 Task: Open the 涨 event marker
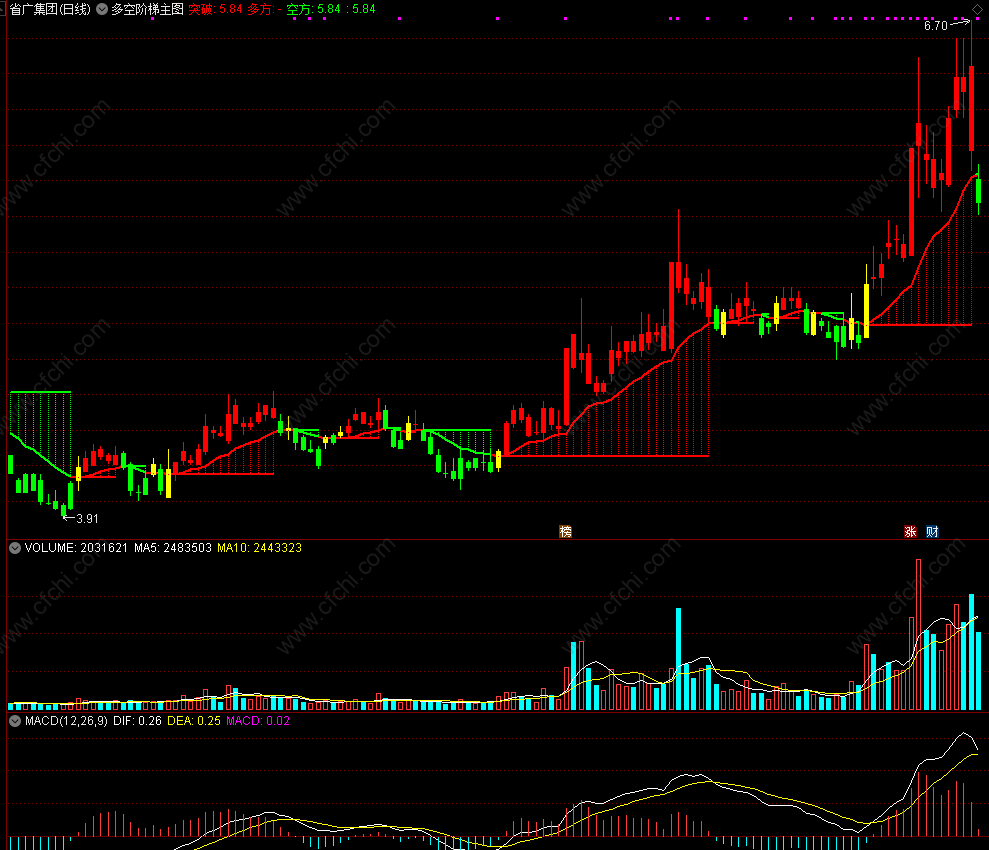(910, 532)
